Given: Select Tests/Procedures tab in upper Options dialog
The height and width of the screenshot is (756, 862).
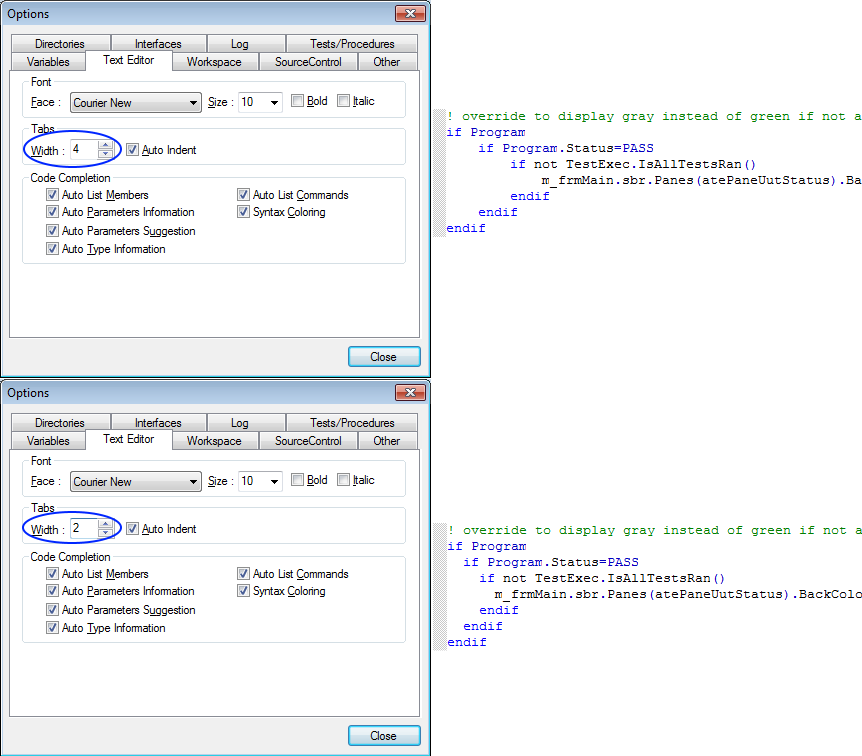Looking at the screenshot, I should point(352,43).
